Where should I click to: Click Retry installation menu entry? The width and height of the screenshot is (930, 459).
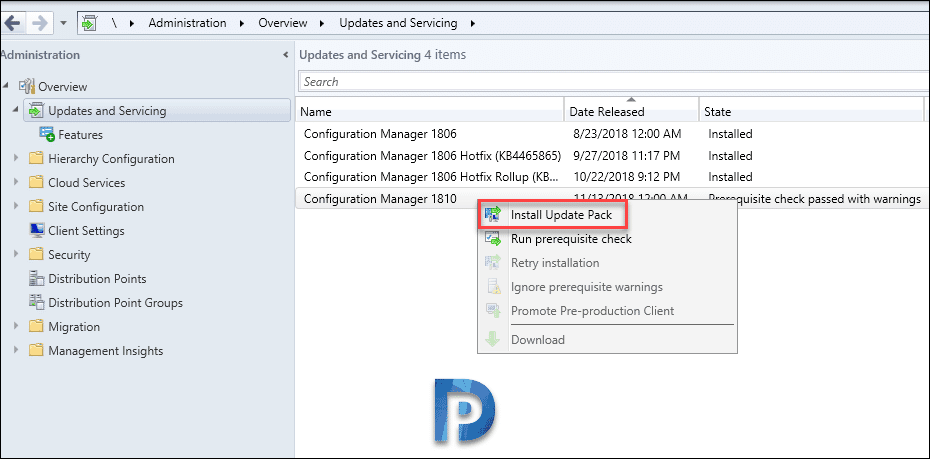tap(607, 263)
